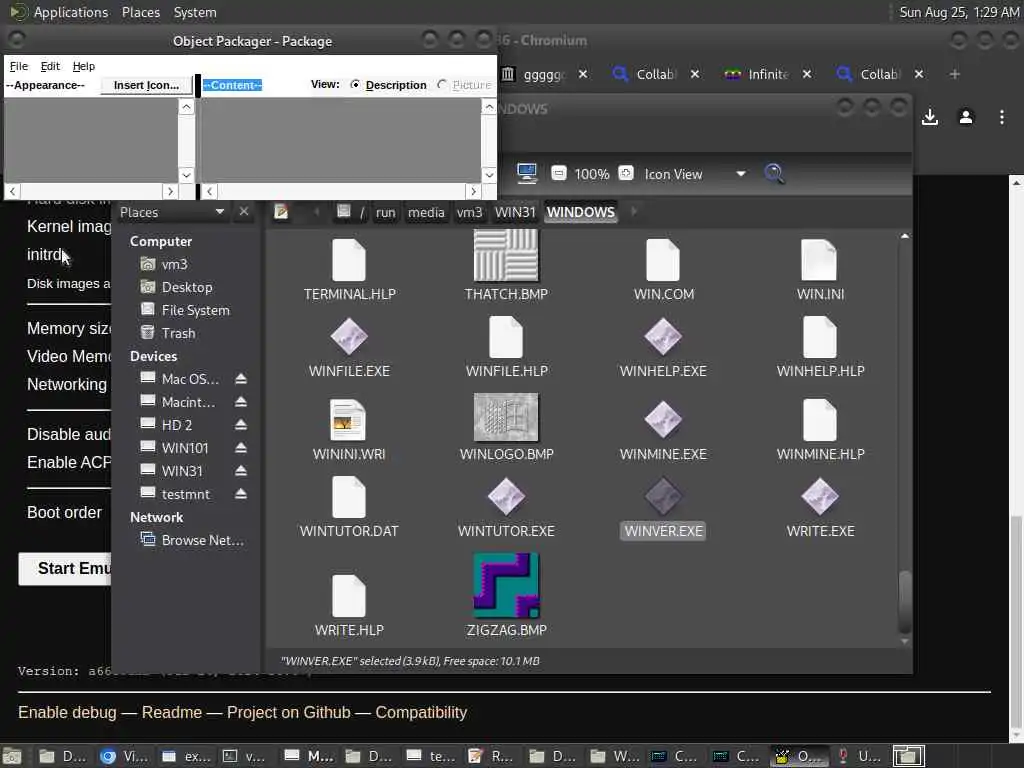Image resolution: width=1024 pixels, height=768 pixels.
Task: Open Chromium three-dot menu
Action: tap(1002, 117)
